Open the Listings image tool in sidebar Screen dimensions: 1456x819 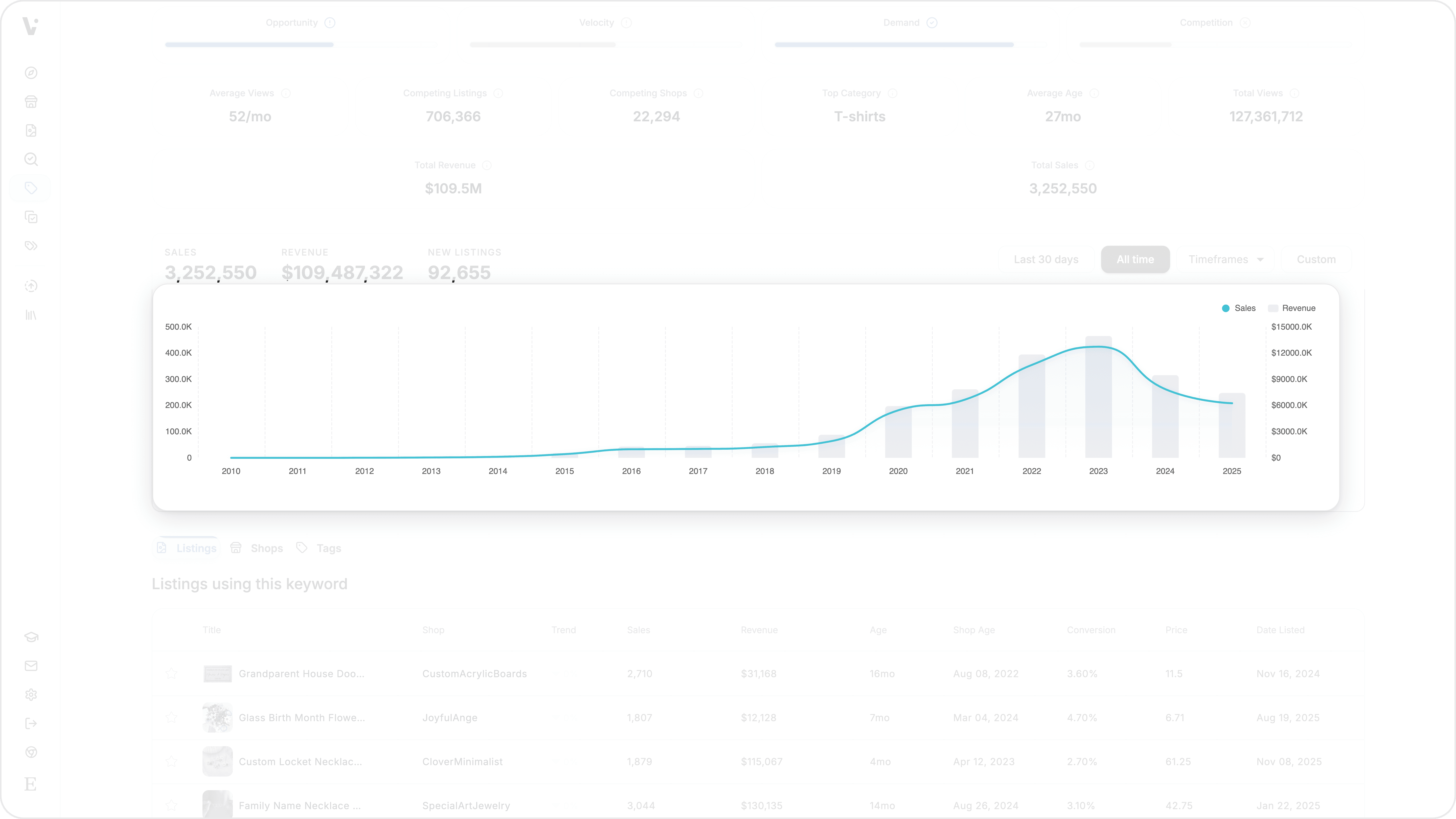click(x=31, y=130)
